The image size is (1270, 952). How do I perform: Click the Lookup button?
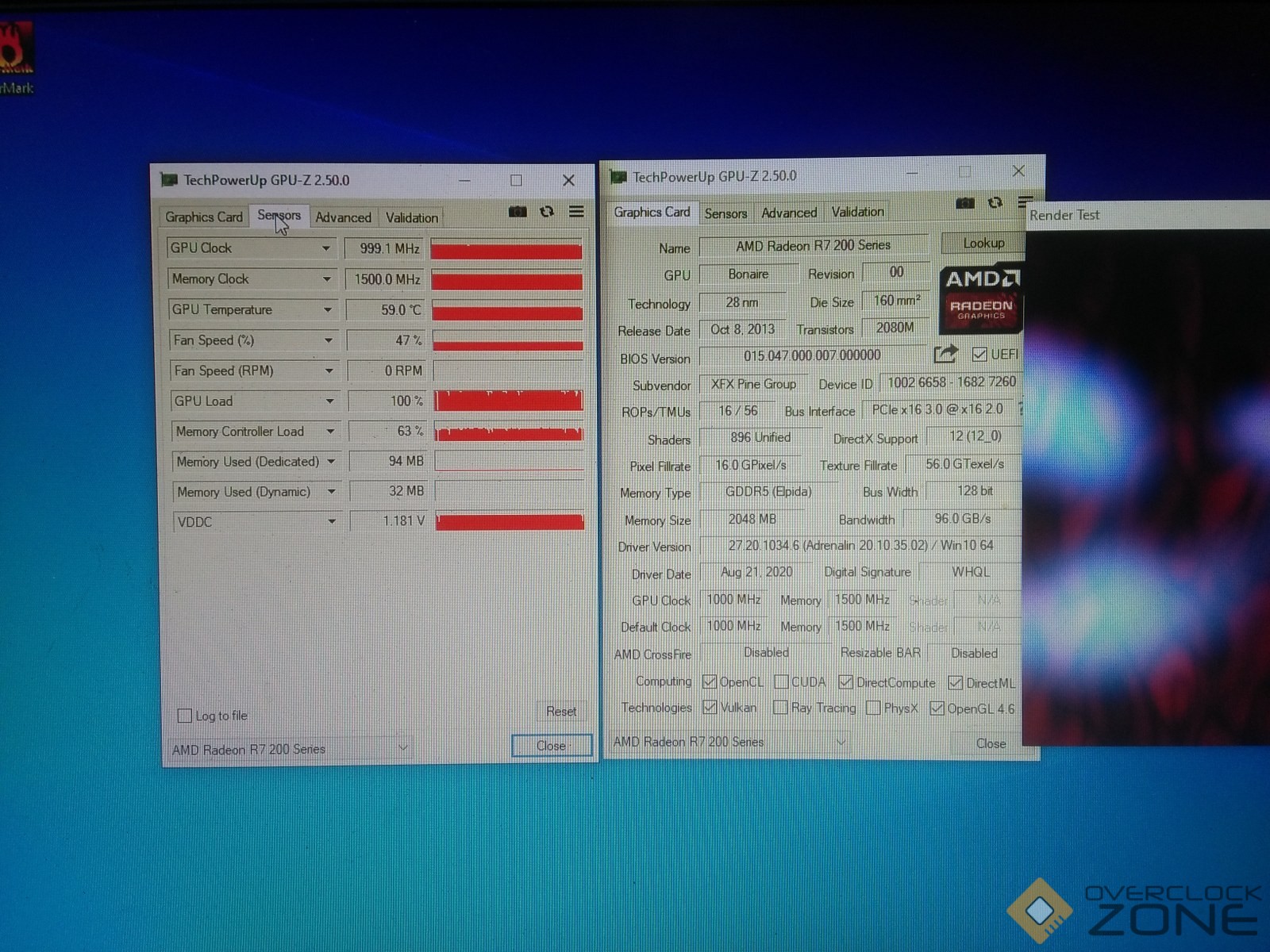(983, 243)
